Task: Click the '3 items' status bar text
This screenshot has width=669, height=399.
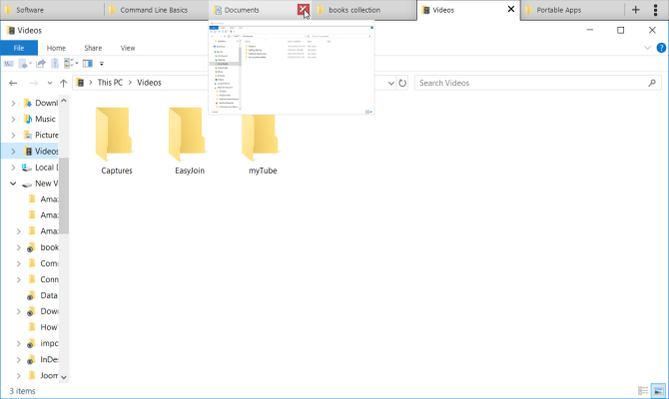Action: pyautogui.click(x=23, y=391)
